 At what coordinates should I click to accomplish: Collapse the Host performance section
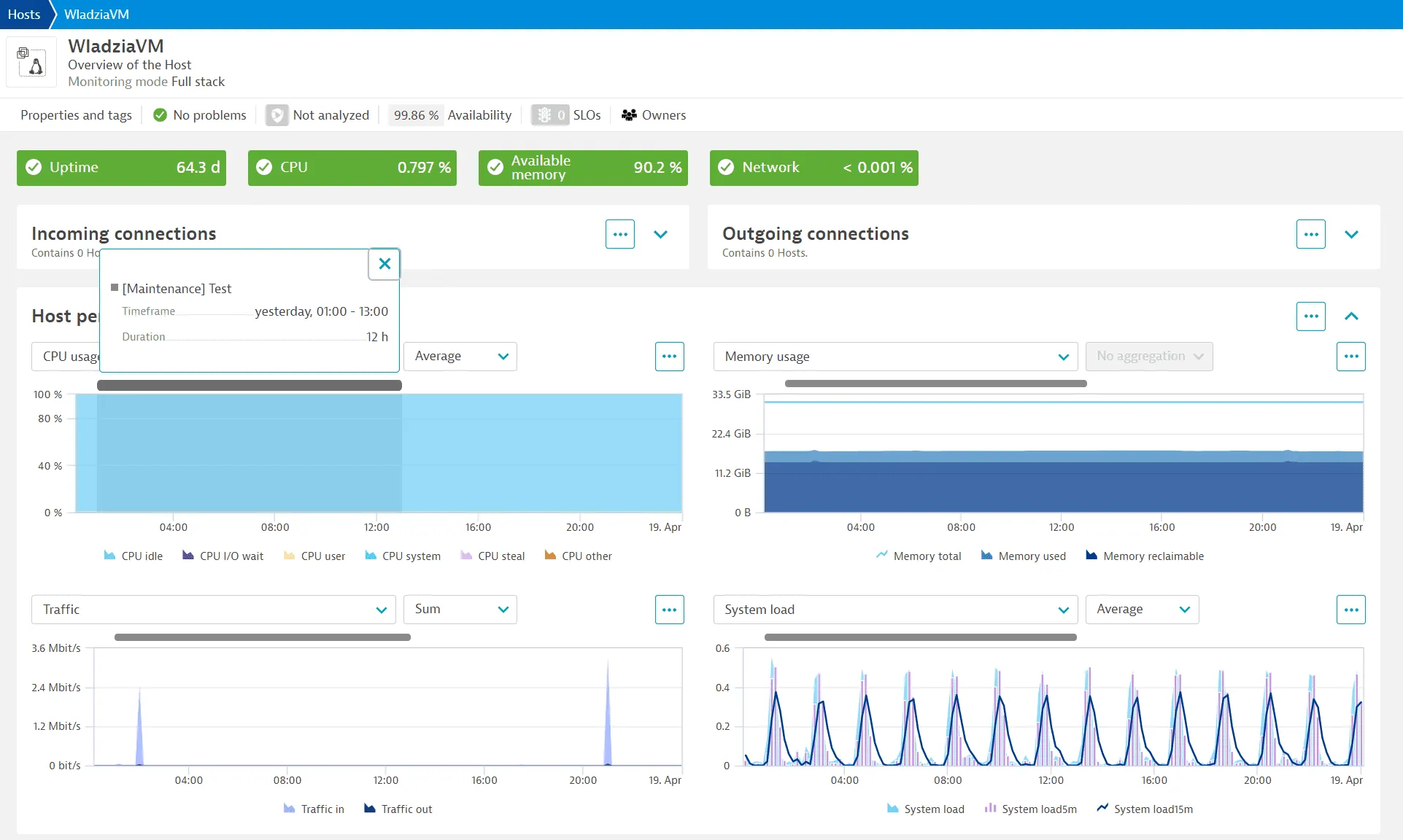pos(1351,316)
